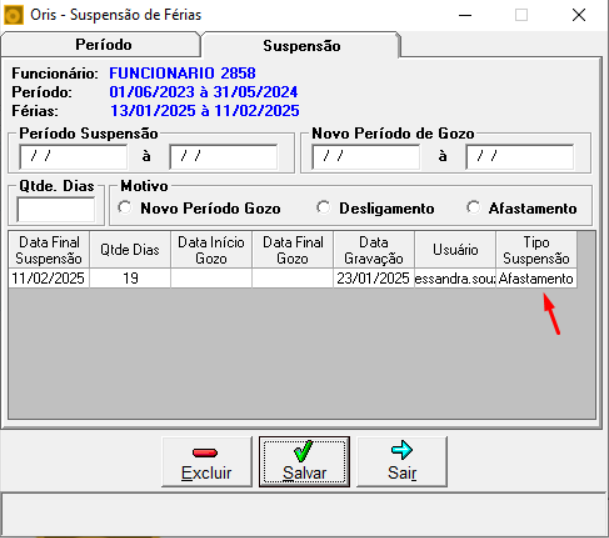Image resolution: width=609 pixels, height=538 pixels.
Task: Minimize the Oris window
Action: (465, 15)
